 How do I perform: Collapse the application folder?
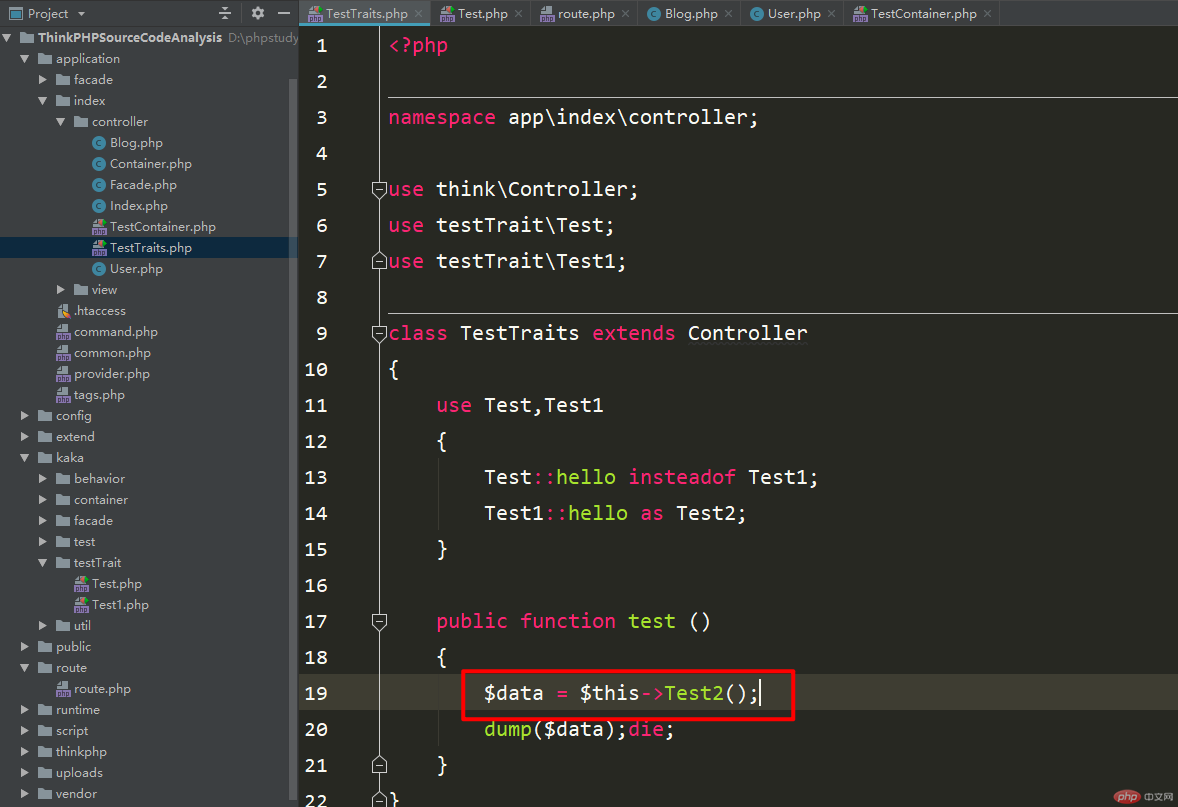(x=25, y=59)
